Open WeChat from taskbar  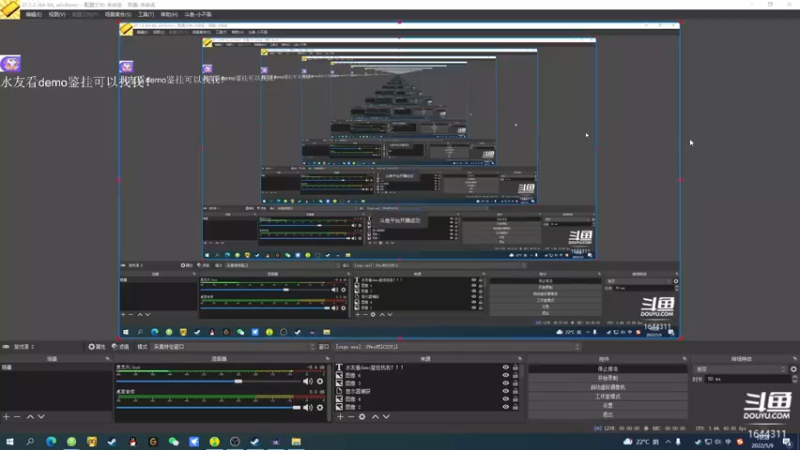173,442
